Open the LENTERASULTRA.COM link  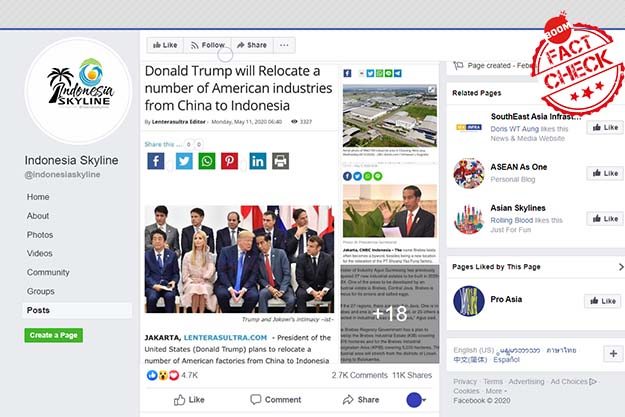[x=225, y=338]
